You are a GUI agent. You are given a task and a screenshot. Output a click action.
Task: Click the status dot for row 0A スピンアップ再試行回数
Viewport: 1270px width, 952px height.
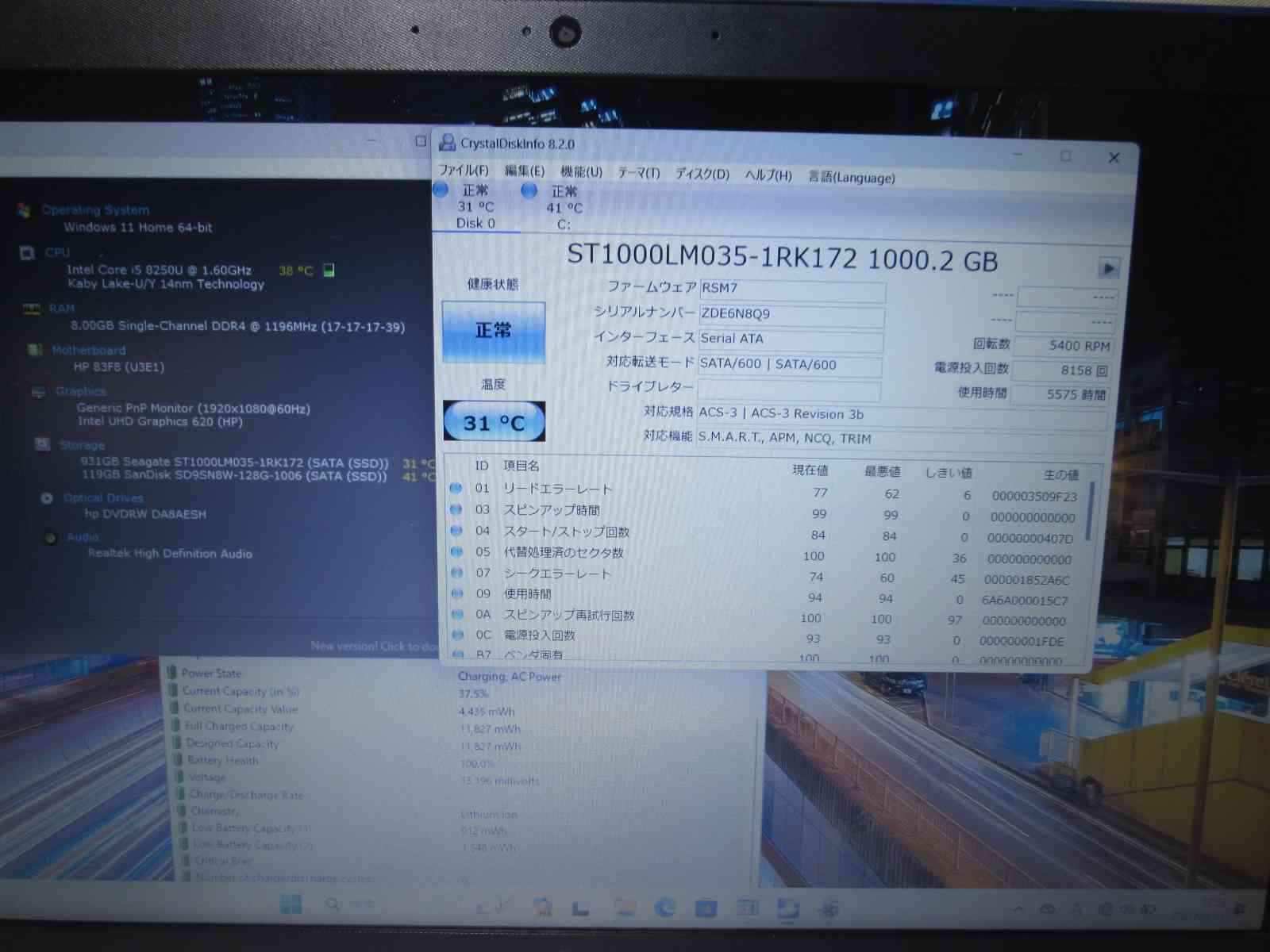coord(457,614)
